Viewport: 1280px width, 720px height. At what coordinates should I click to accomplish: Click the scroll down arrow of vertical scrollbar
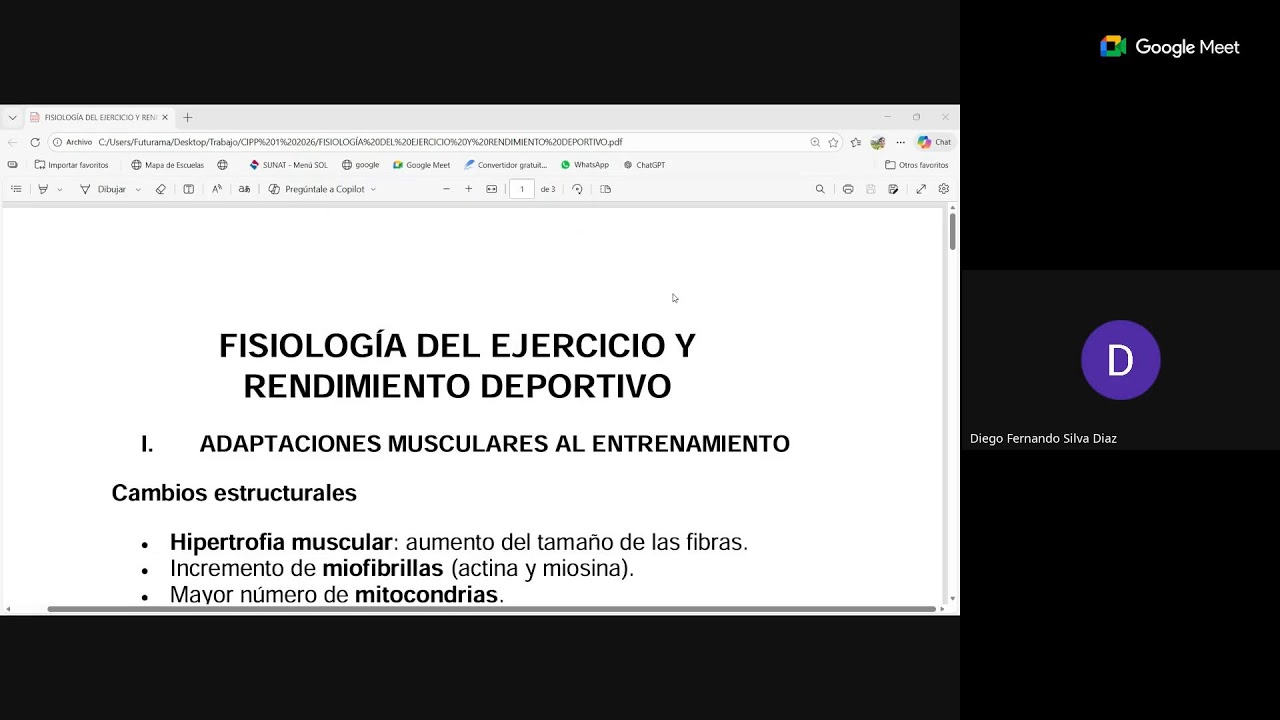click(x=952, y=598)
